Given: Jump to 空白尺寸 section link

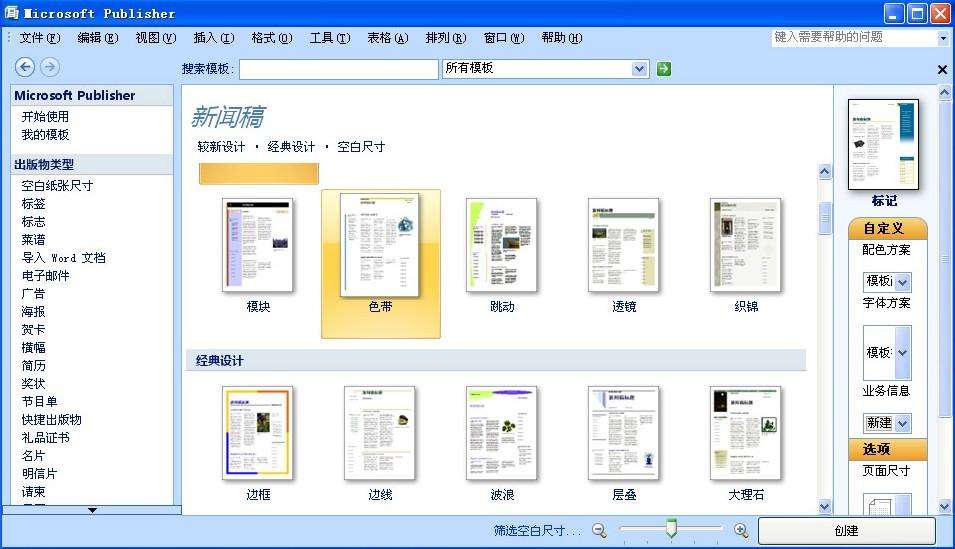Looking at the screenshot, I should (x=361, y=147).
